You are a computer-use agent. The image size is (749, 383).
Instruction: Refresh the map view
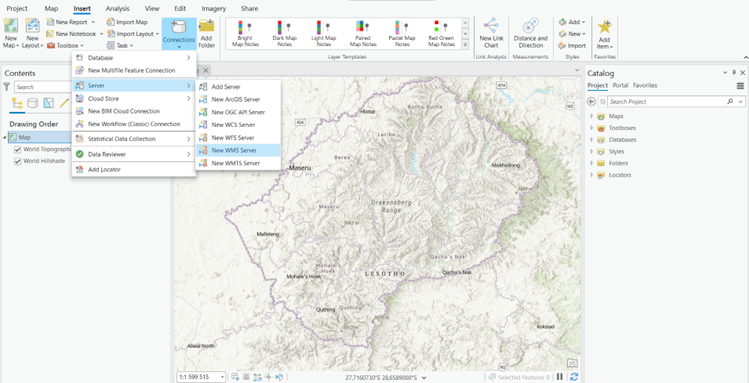(x=574, y=377)
